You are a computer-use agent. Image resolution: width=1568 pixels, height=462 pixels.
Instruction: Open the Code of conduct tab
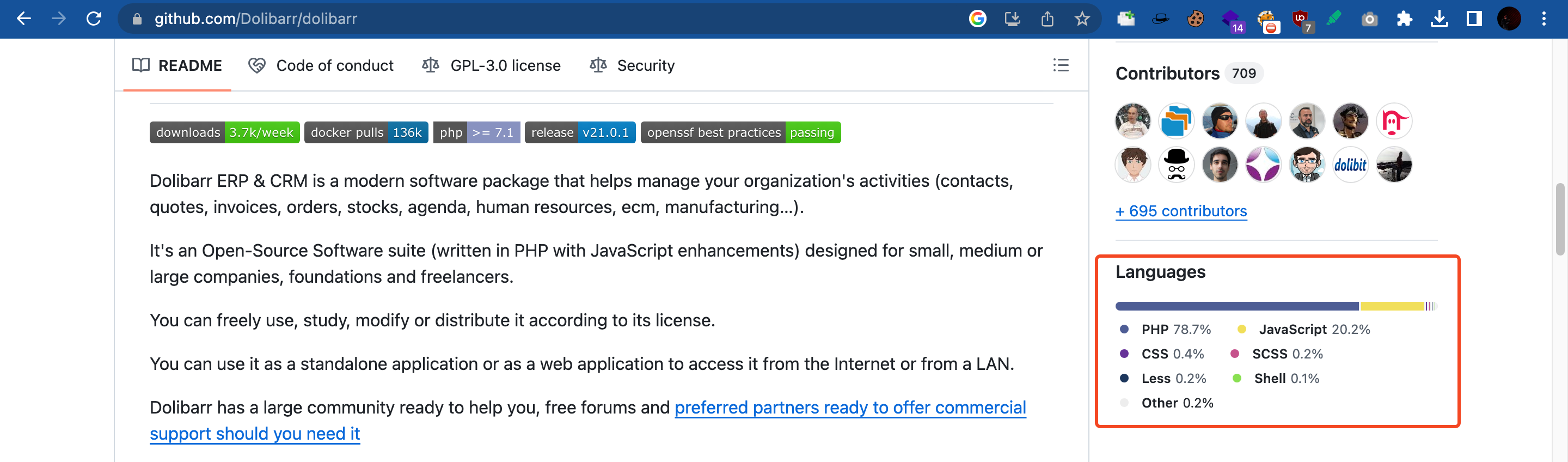(321, 65)
